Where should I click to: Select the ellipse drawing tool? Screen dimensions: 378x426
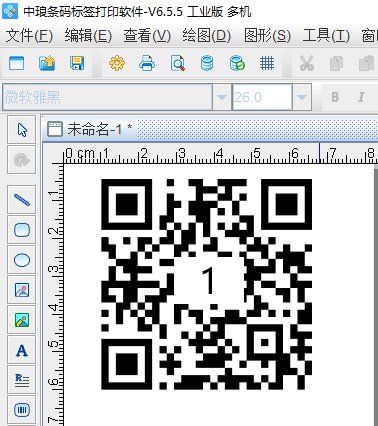coord(22,260)
